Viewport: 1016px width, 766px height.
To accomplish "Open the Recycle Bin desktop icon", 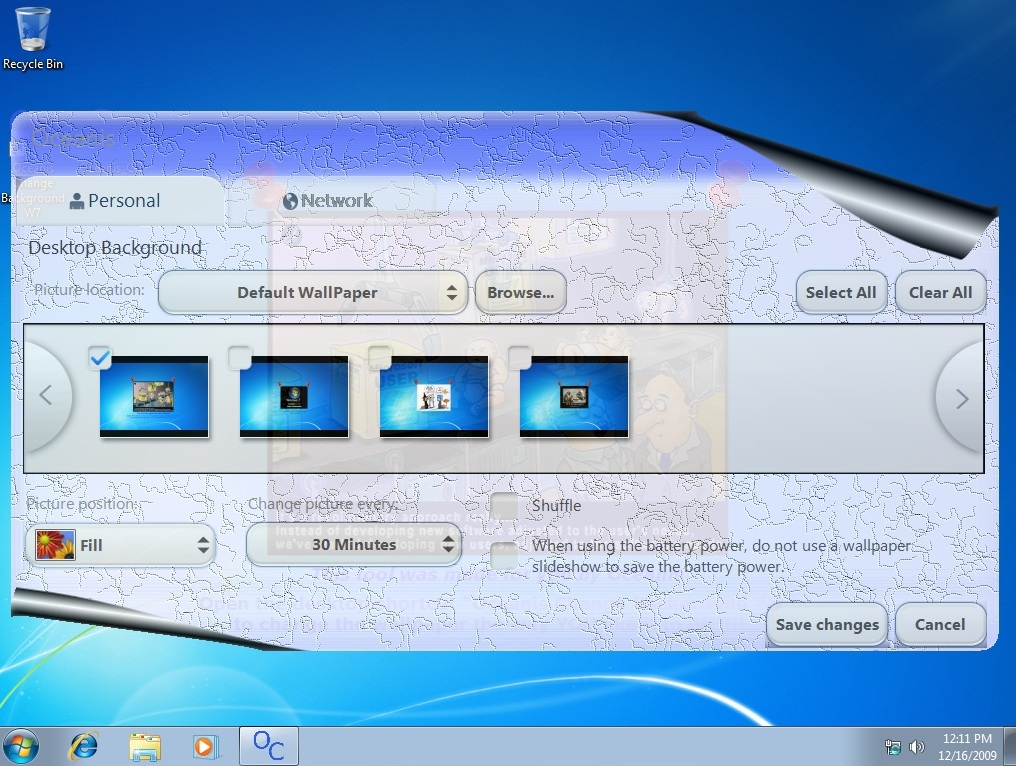I will pos(32,38).
